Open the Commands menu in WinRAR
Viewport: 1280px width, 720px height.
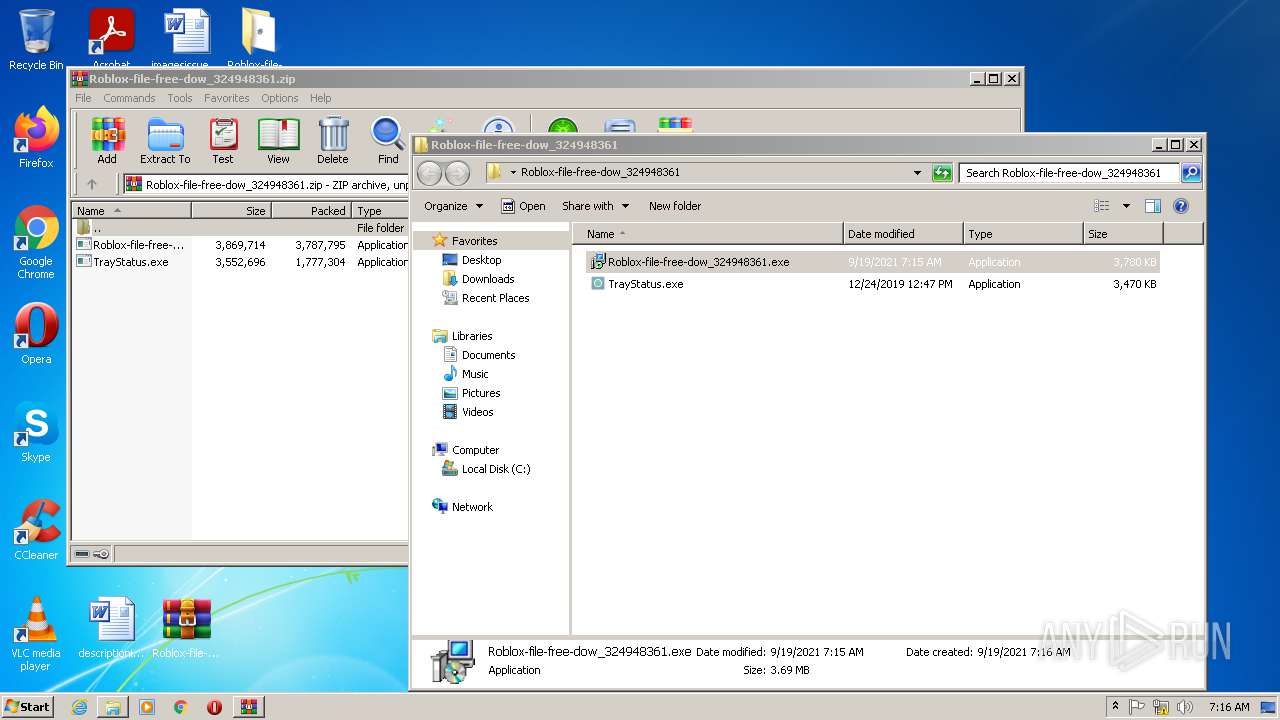pos(129,98)
